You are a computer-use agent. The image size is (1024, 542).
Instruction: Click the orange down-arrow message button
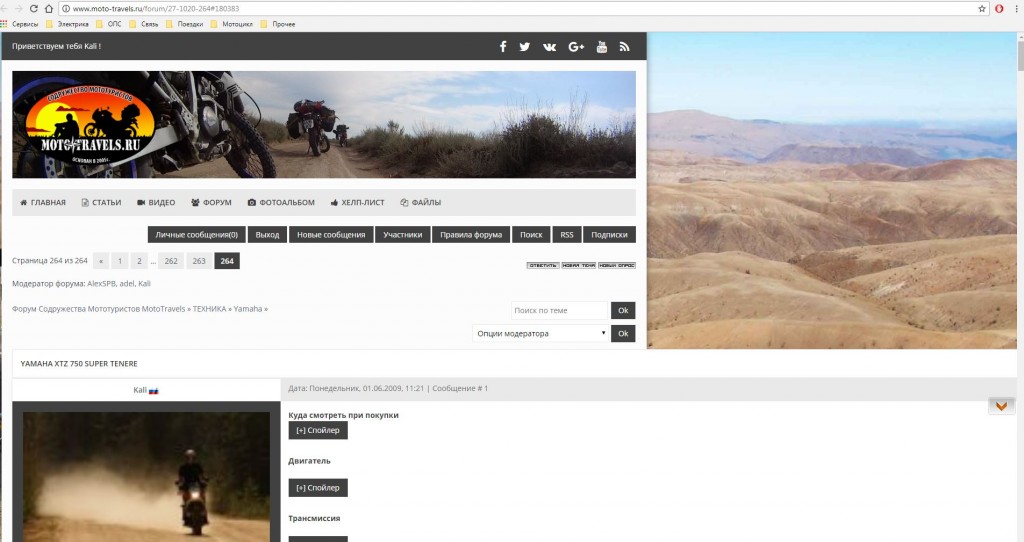tap(1001, 406)
